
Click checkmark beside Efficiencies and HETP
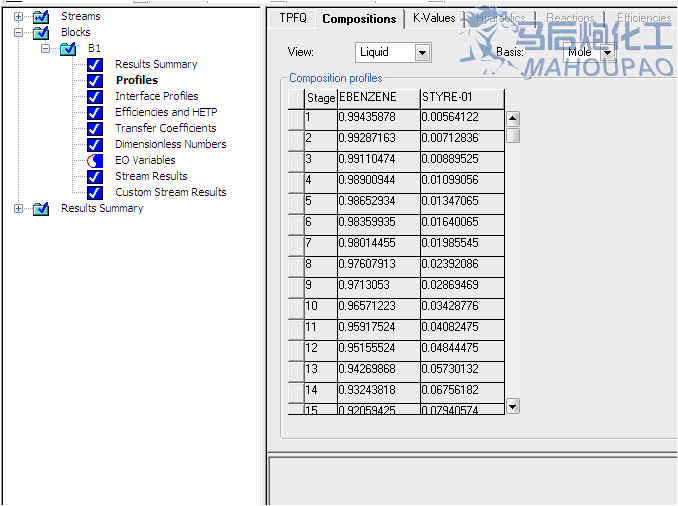pos(95,112)
